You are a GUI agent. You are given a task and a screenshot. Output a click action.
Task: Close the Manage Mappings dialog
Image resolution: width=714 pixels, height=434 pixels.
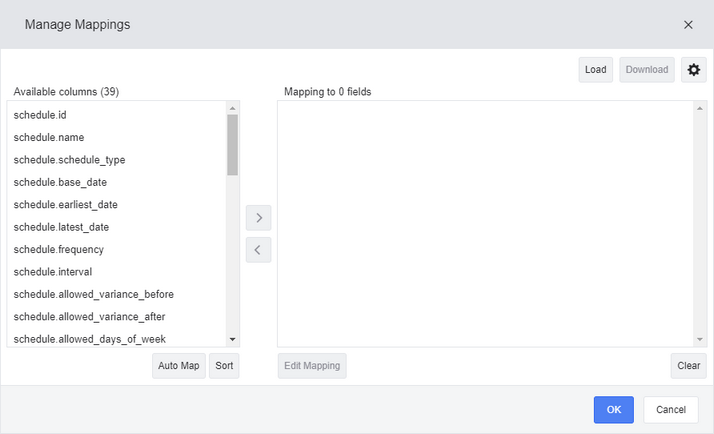(688, 25)
